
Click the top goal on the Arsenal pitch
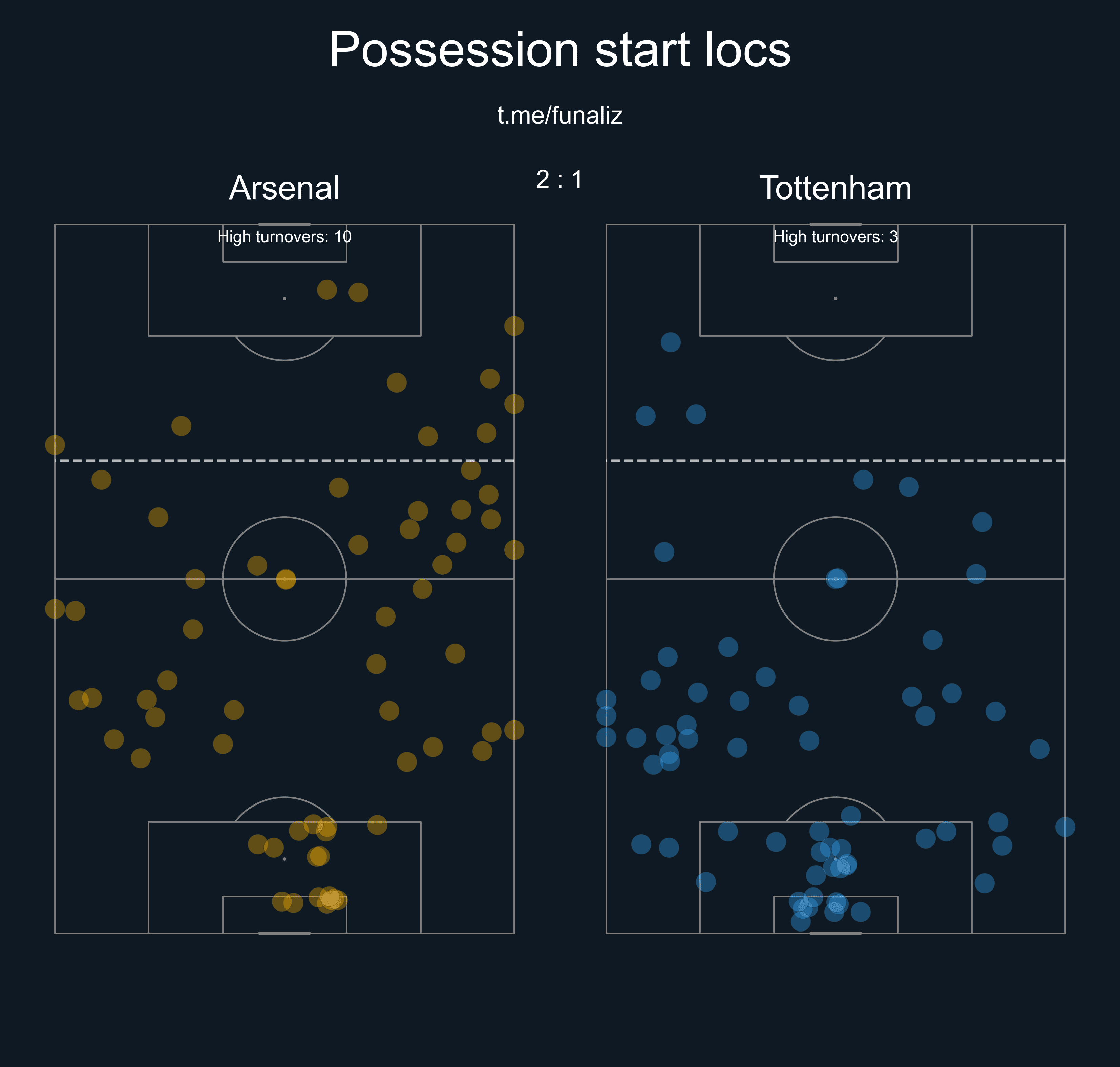284,224
